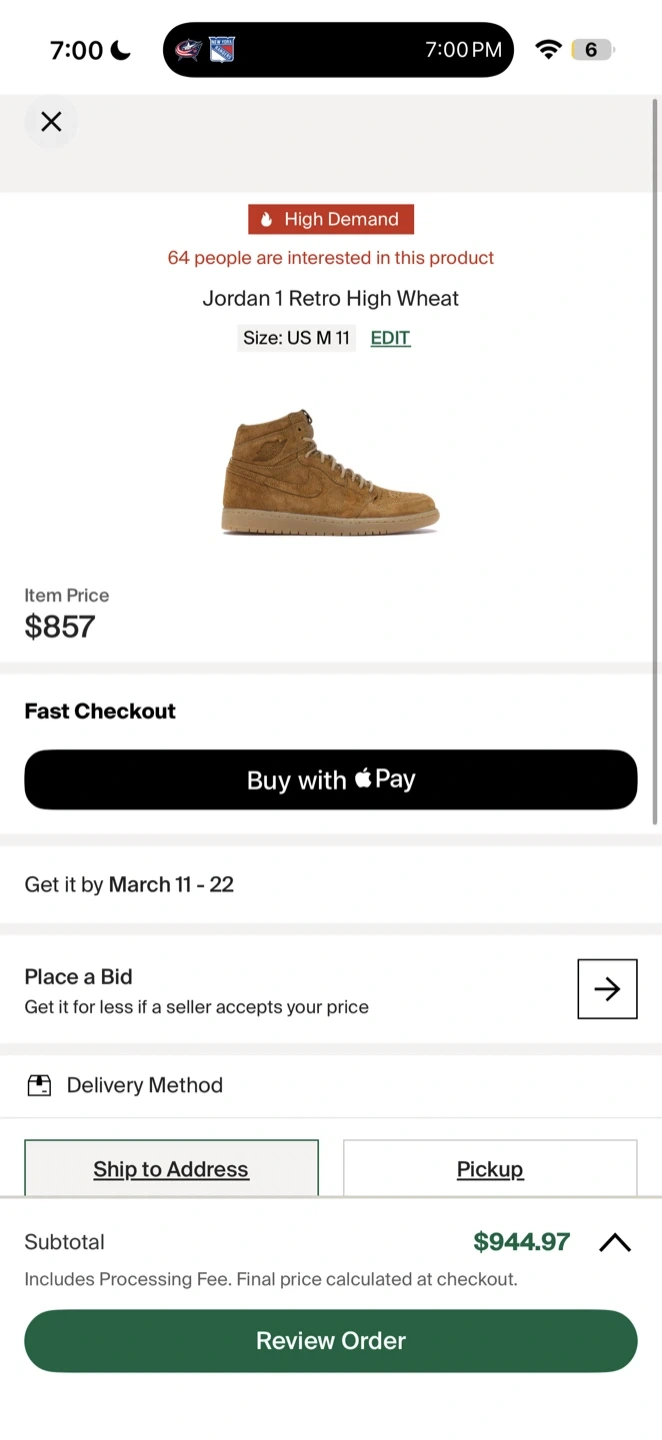This screenshot has height=1440, width=662.
Task: Tap the Jordan 1 Wheat sneaker image
Action: point(330,471)
